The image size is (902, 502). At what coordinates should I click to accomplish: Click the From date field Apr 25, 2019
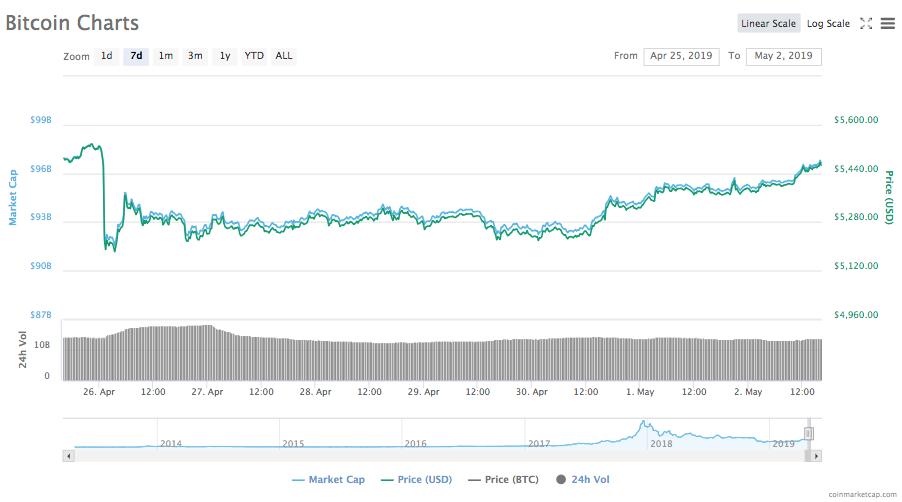(681, 56)
